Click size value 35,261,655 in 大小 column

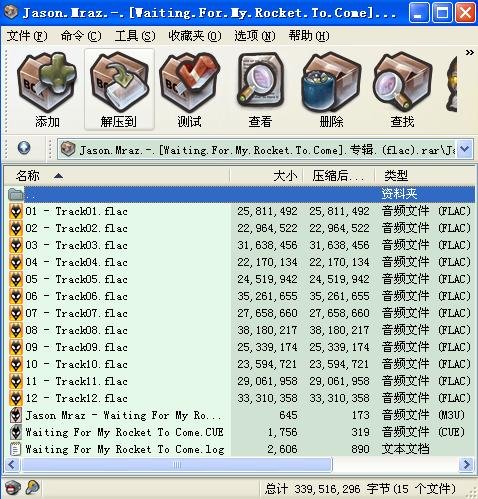(x=267, y=296)
